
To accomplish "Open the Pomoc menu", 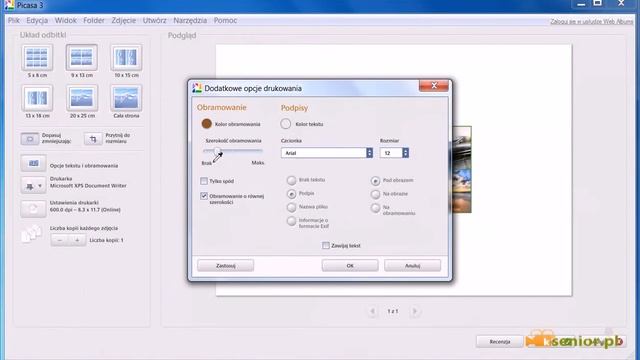I will tap(225, 20).
